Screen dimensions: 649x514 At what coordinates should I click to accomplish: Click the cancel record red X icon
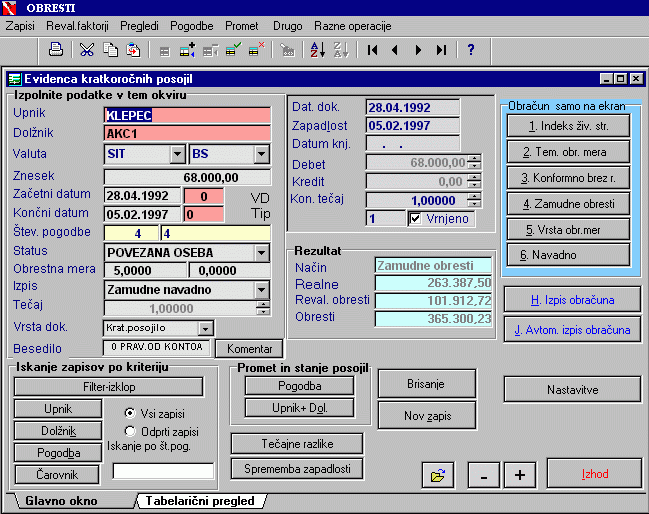(x=257, y=49)
